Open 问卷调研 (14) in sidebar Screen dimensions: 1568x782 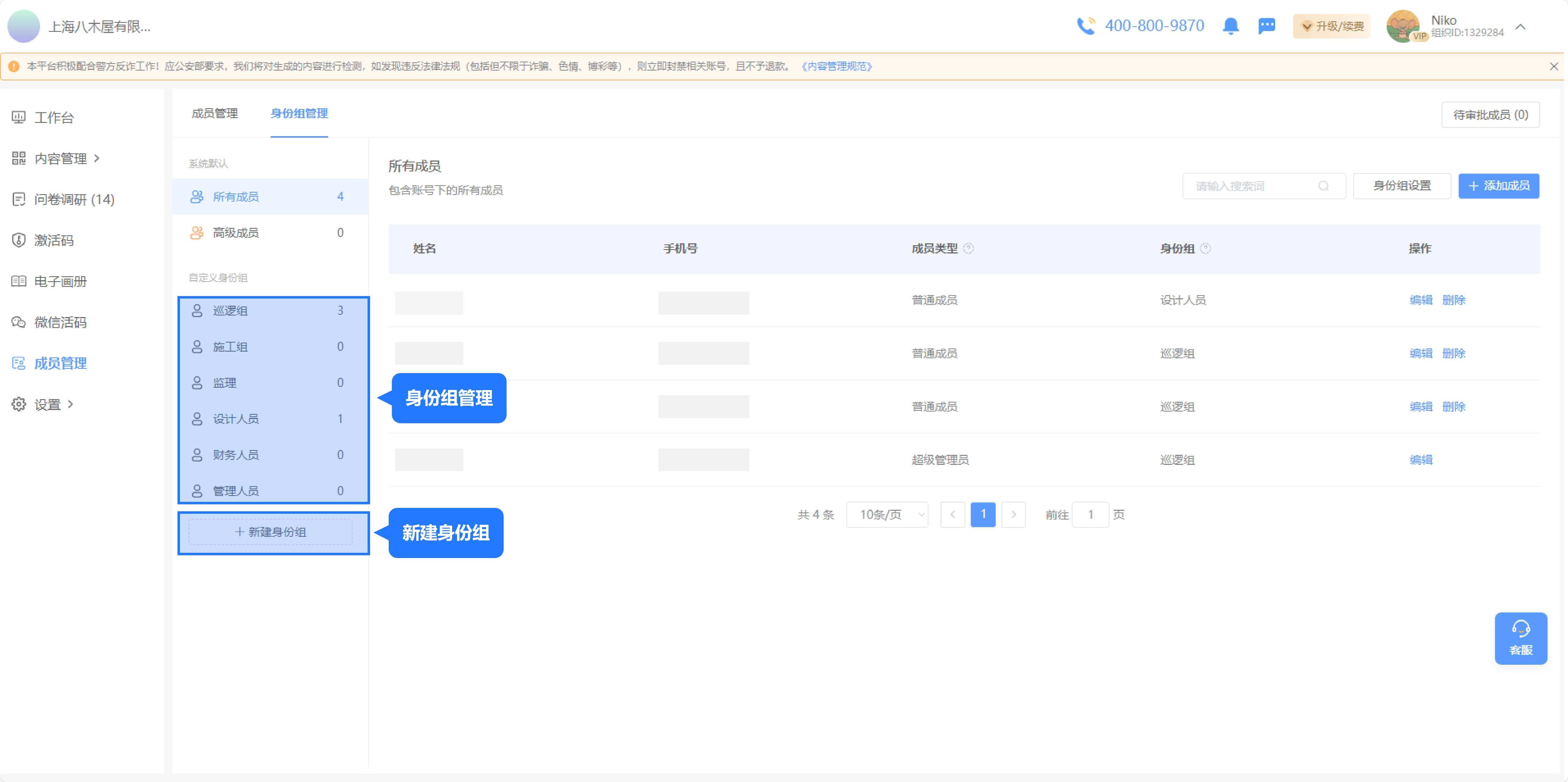[74, 199]
